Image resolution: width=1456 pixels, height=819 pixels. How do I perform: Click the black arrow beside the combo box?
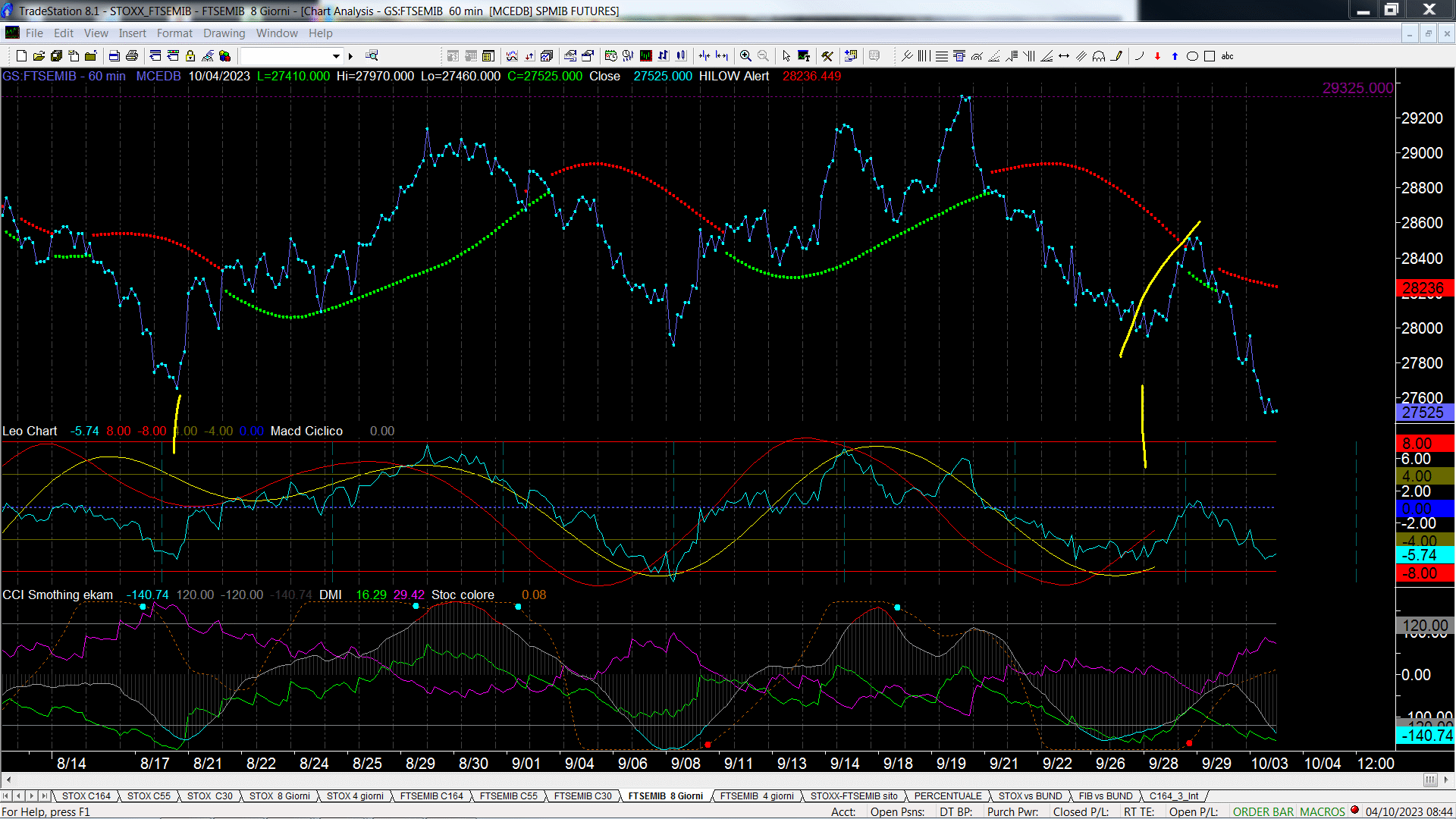pyautogui.click(x=350, y=56)
